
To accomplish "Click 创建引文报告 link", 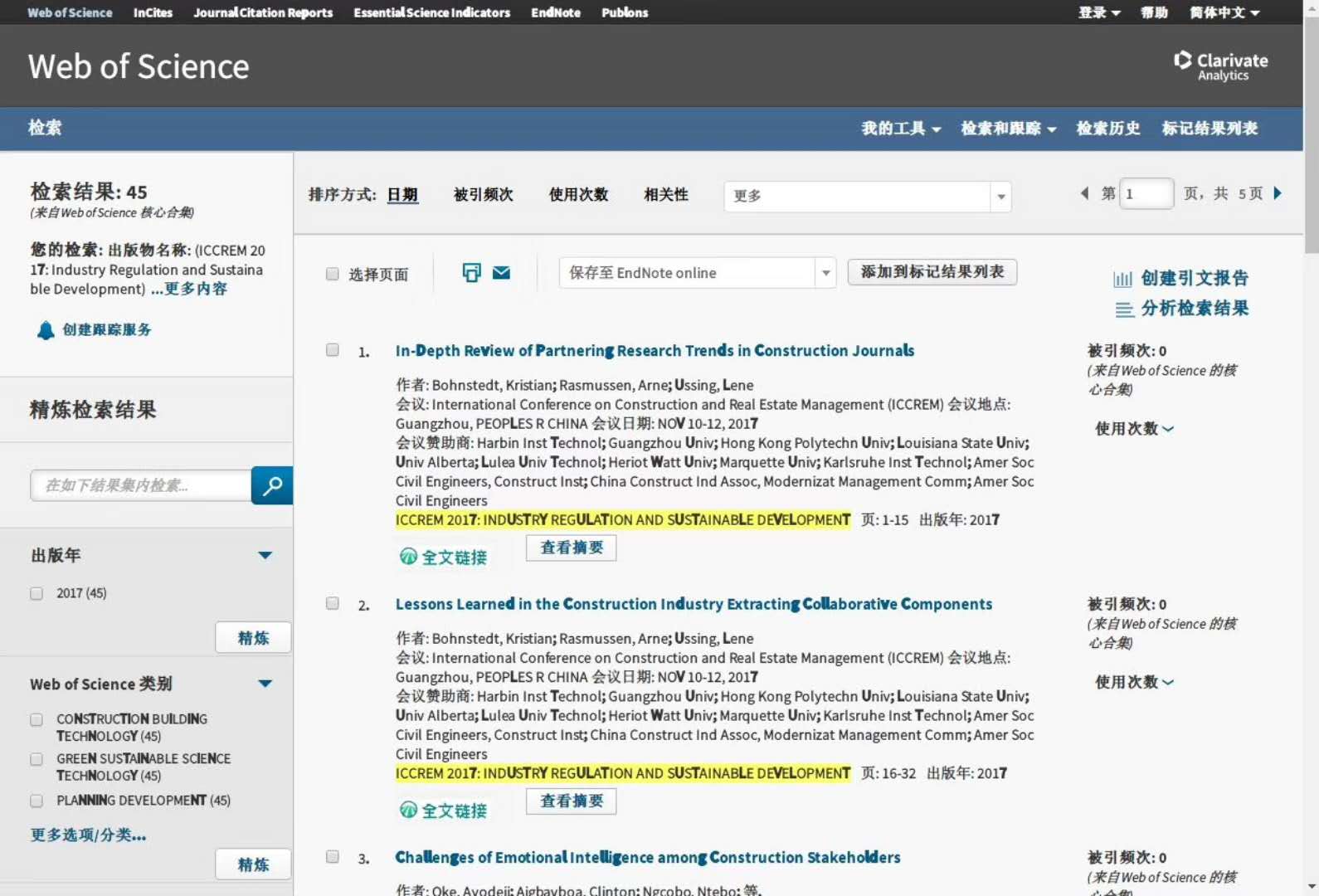I will [1195, 279].
